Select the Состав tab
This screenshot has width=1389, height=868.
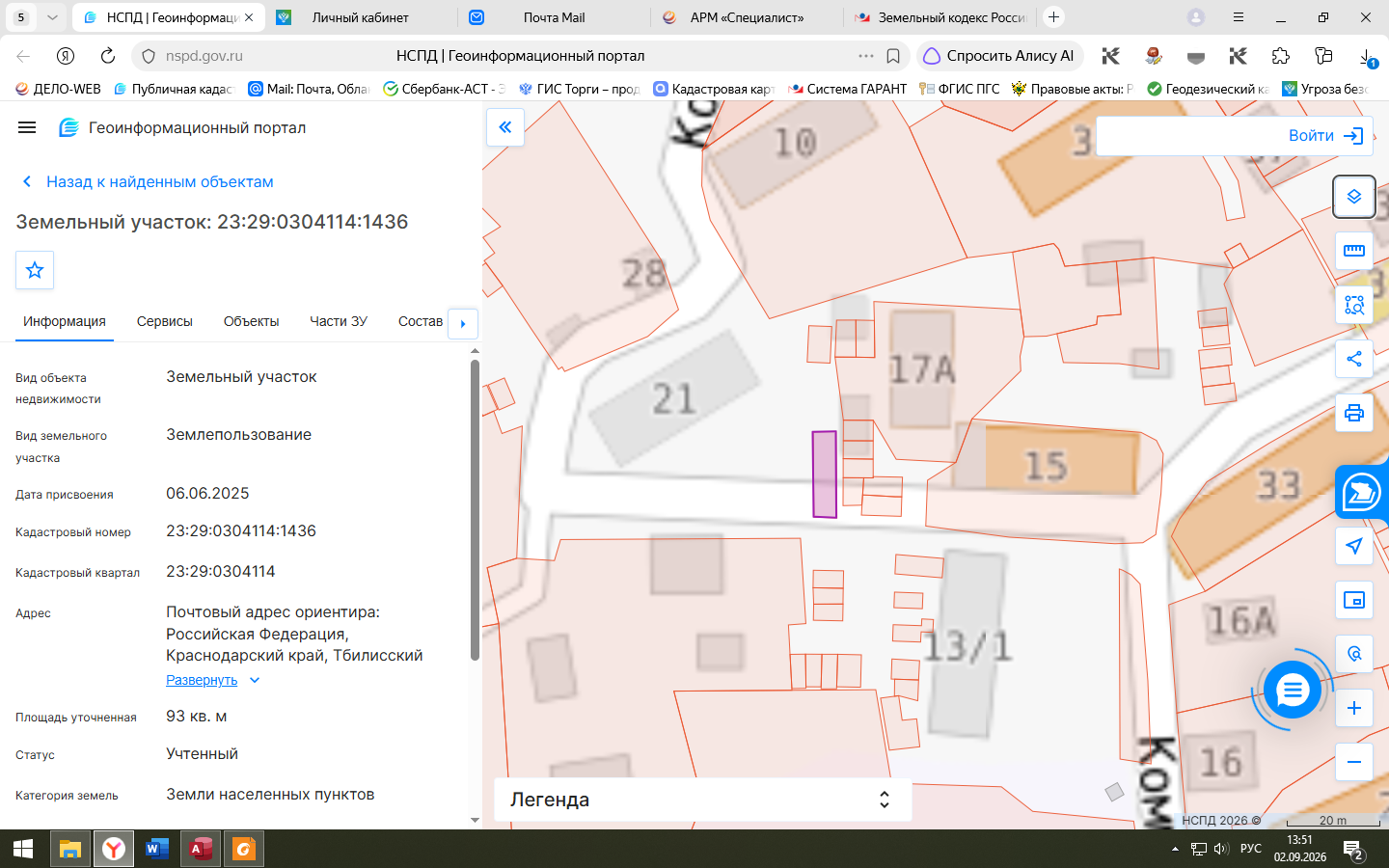click(x=421, y=321)
